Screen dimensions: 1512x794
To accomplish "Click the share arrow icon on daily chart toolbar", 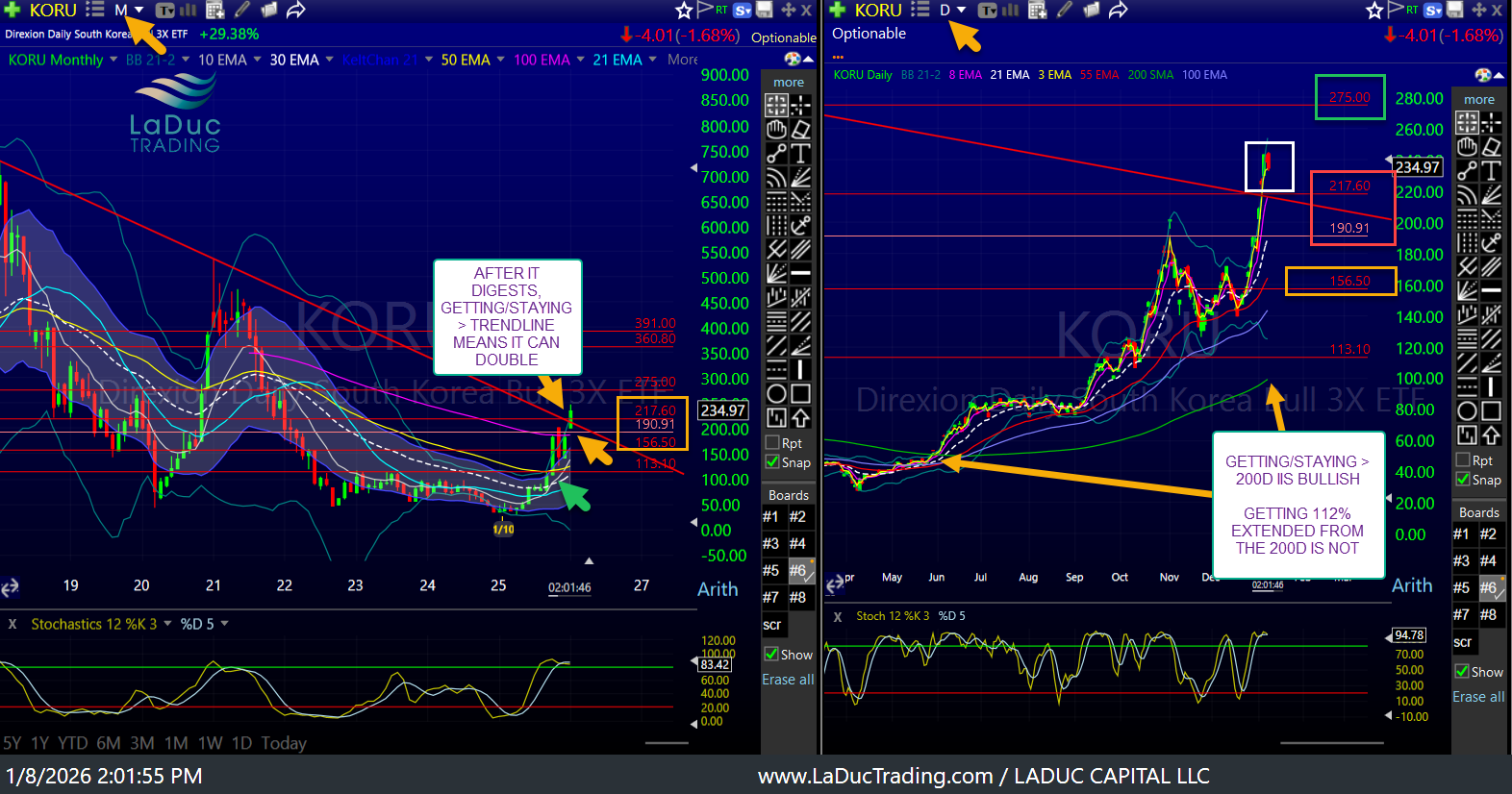I will pos(1118,10).
